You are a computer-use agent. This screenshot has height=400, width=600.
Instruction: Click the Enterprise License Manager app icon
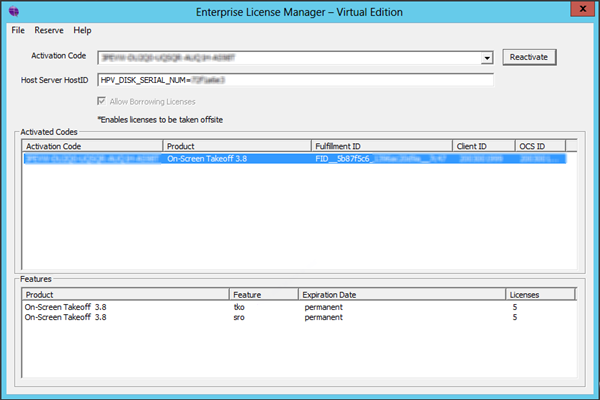pos(14,11)
